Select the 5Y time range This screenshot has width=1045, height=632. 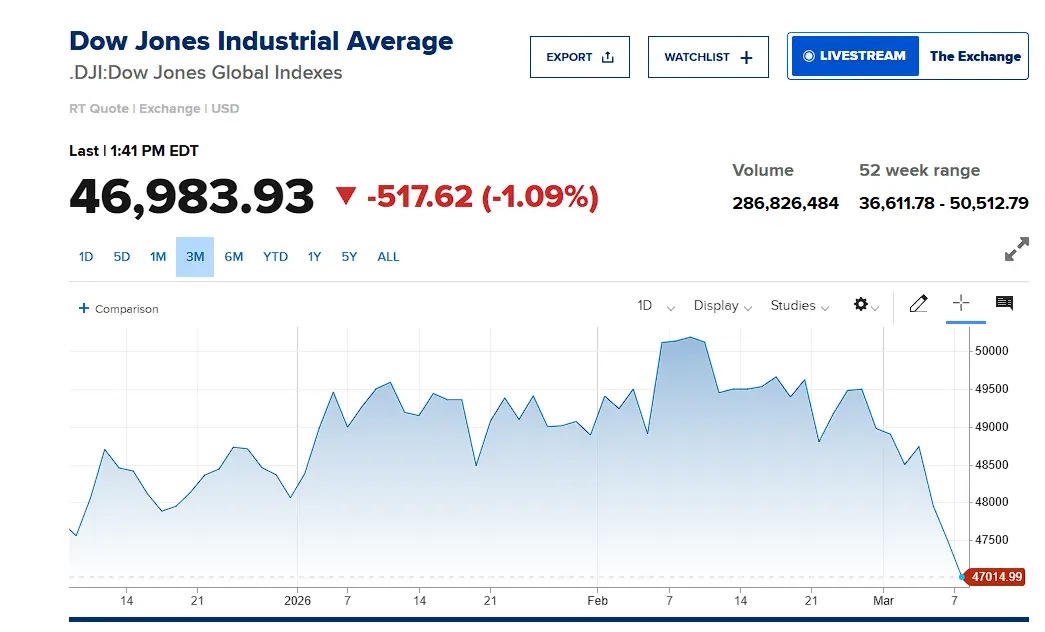(x=349, y=257)
